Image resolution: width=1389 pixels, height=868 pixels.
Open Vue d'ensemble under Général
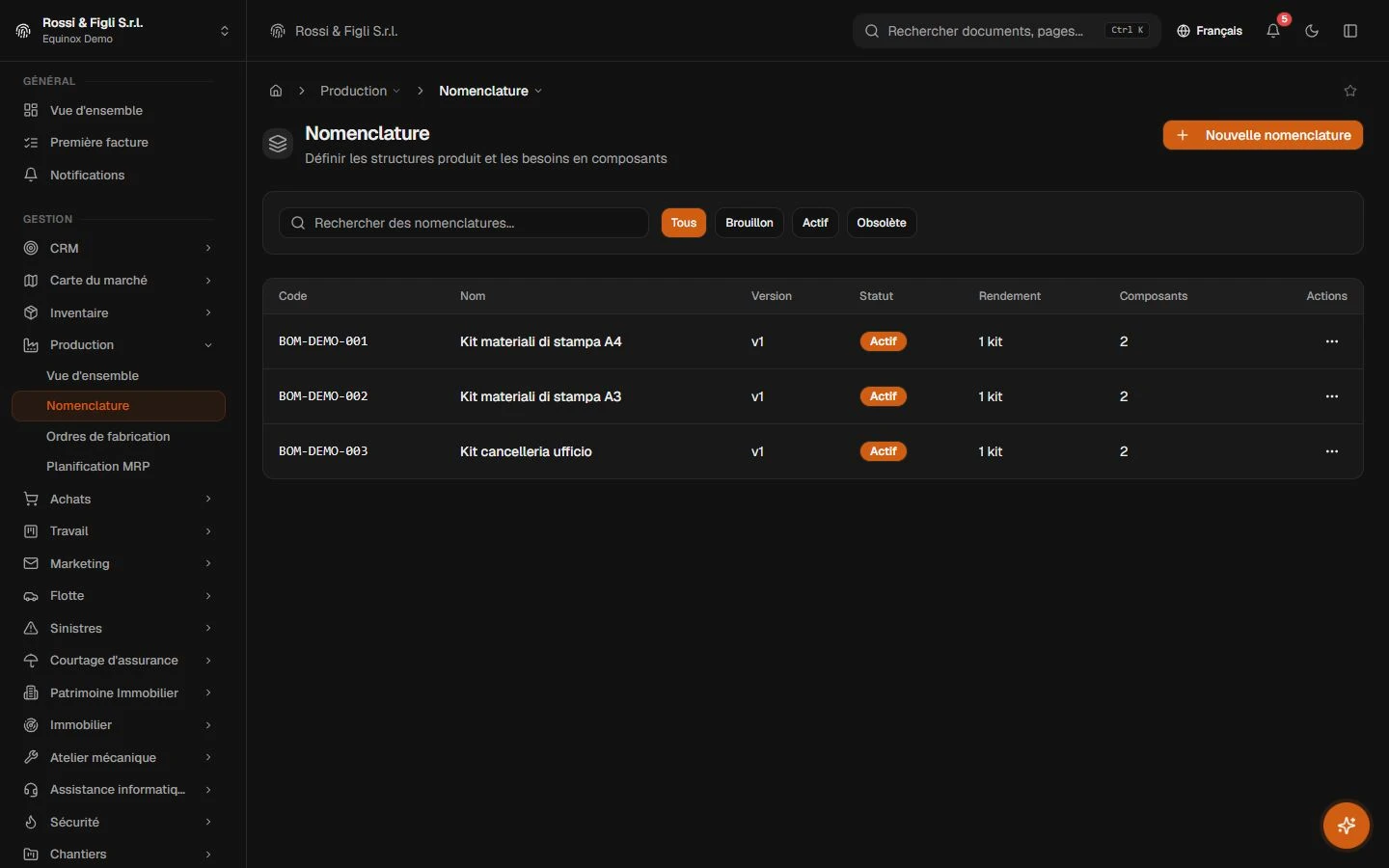118,110
